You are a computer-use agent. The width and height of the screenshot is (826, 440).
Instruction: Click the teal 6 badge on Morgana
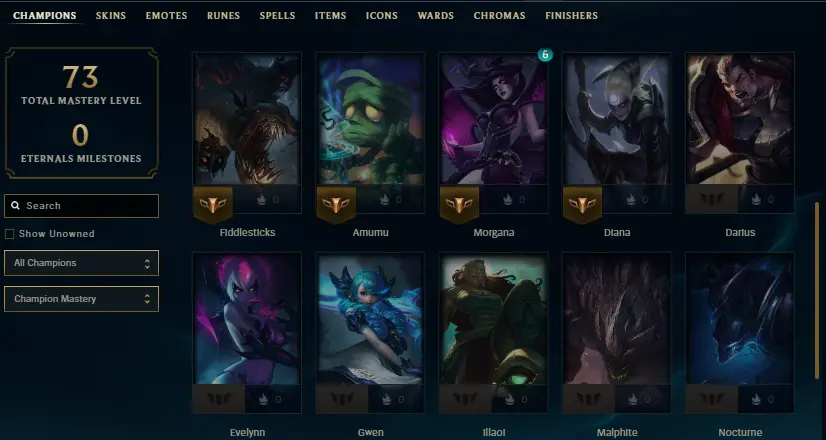click(545, 54)
